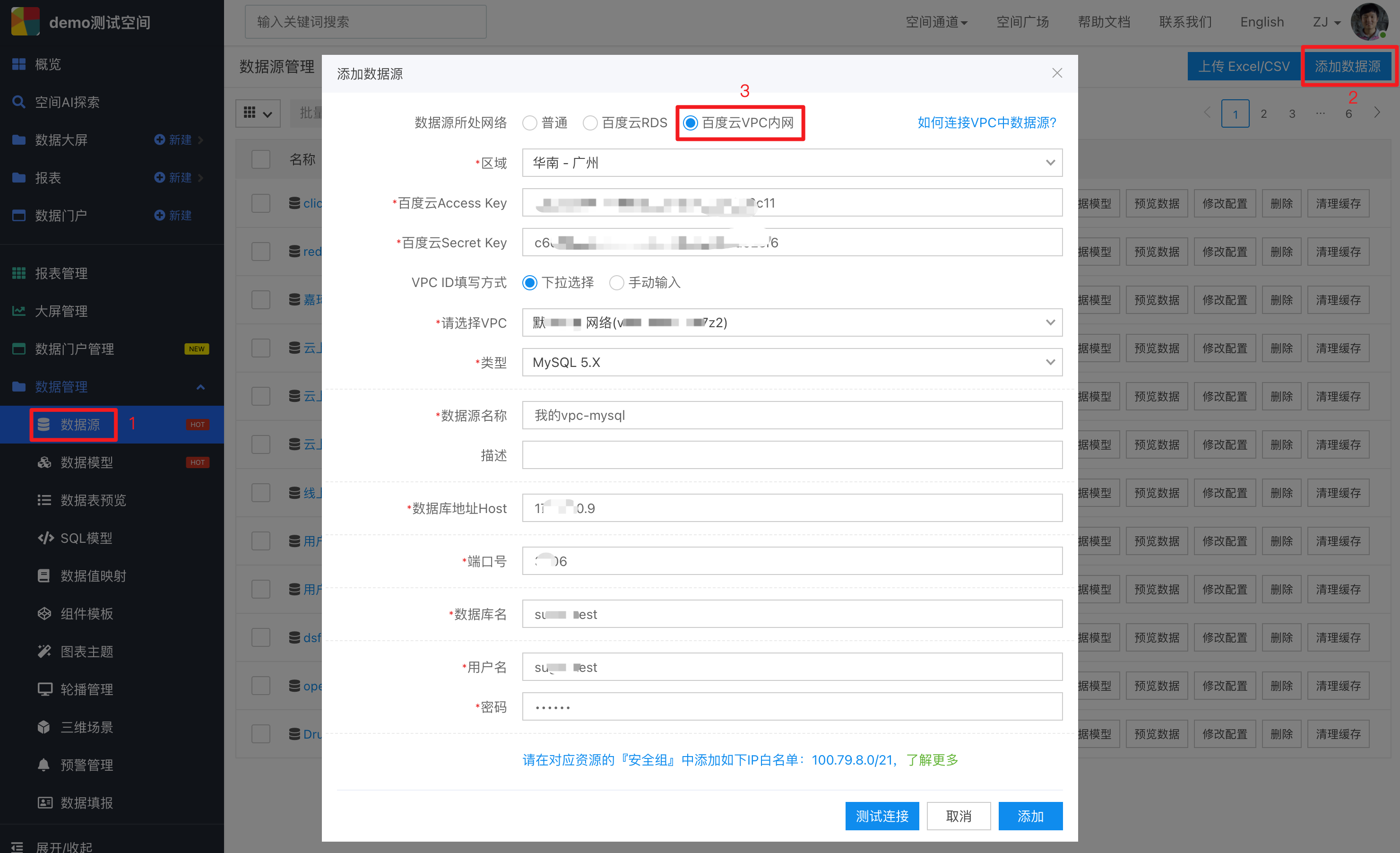Select the 百度云VPC内网 radio button
The image size is (1400, 853).
(691, 123)
